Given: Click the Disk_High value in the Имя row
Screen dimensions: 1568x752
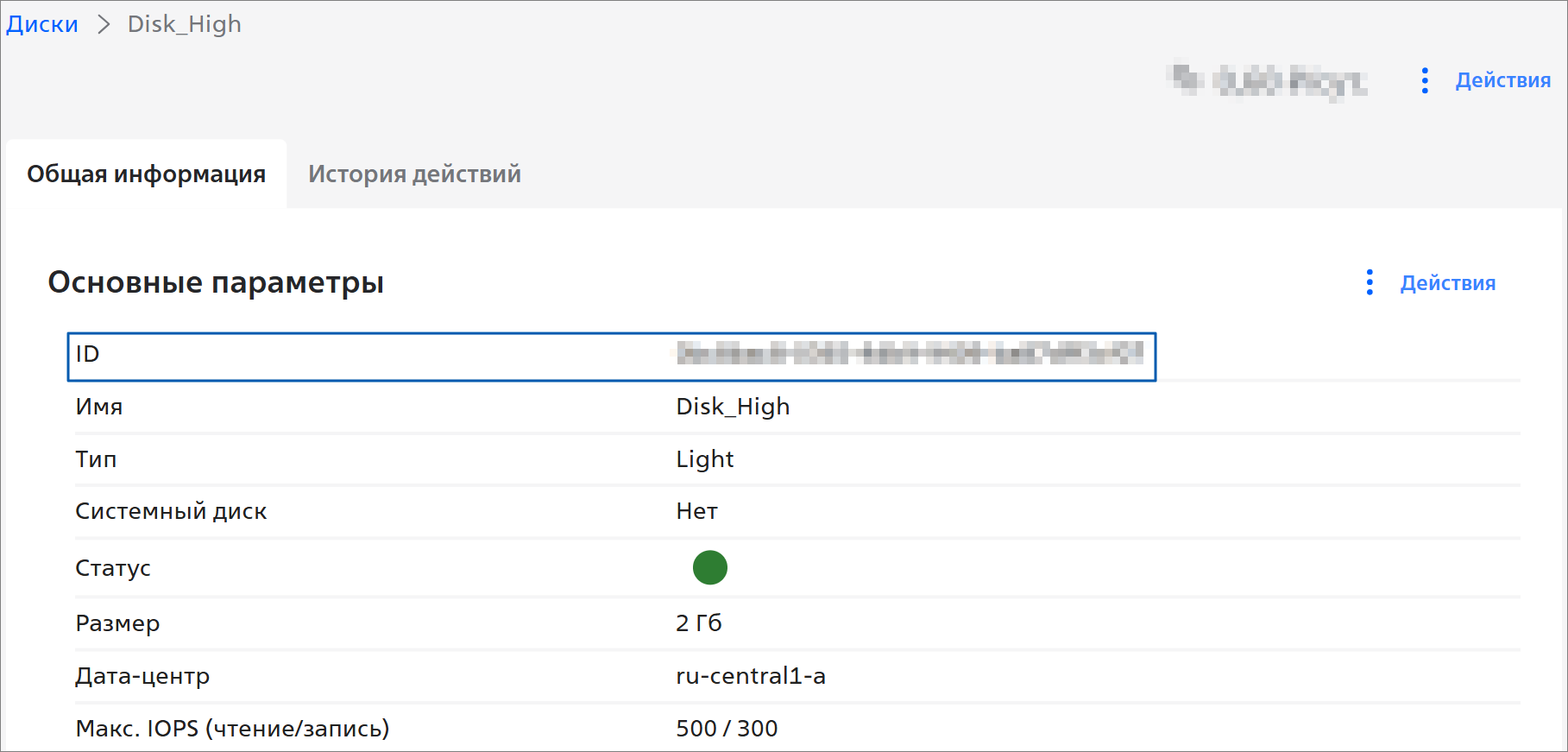Looking at the screenshot, I should (x=733, y=407).
